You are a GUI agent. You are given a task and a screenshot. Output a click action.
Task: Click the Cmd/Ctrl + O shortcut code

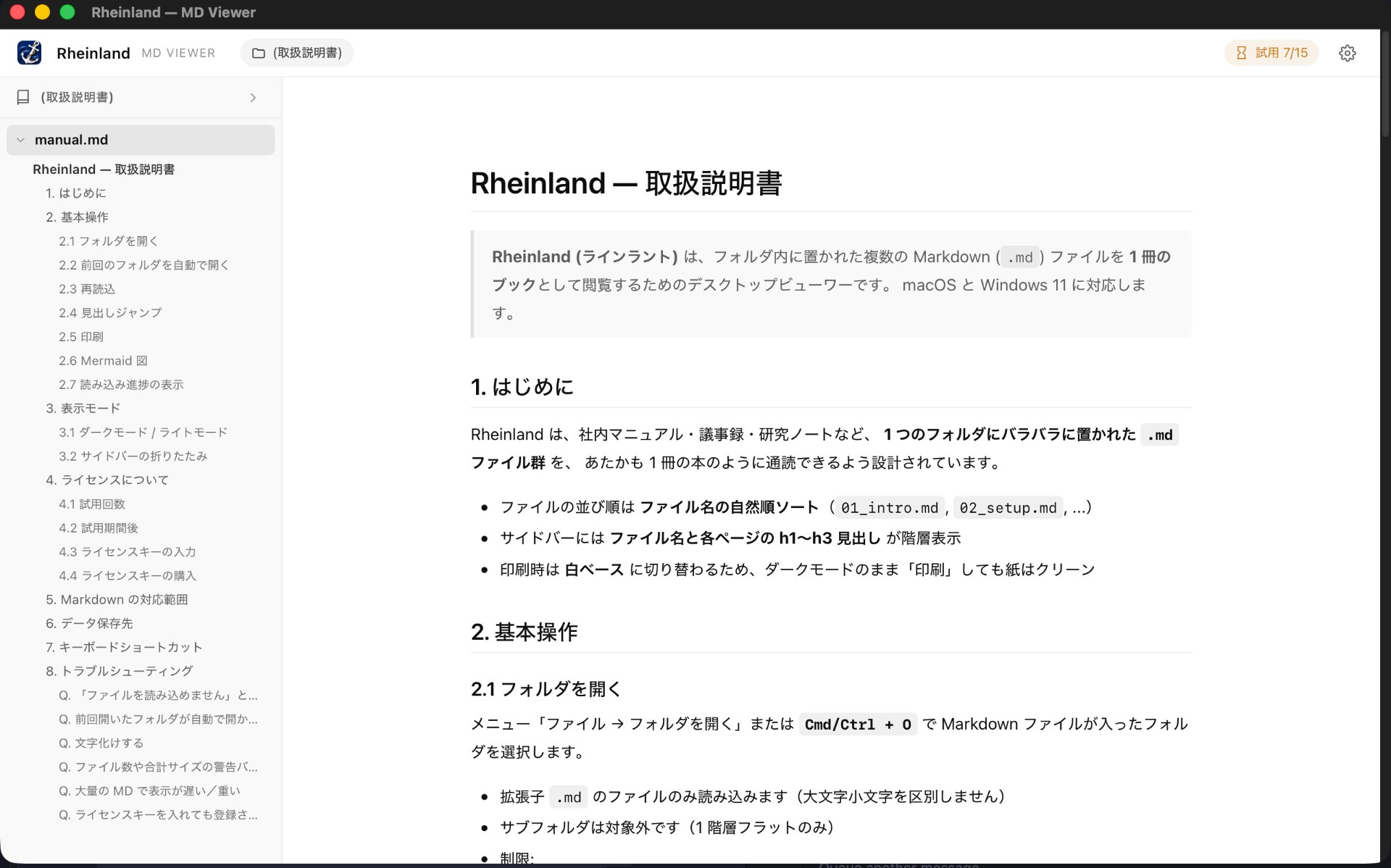click(x=858, y=725)
